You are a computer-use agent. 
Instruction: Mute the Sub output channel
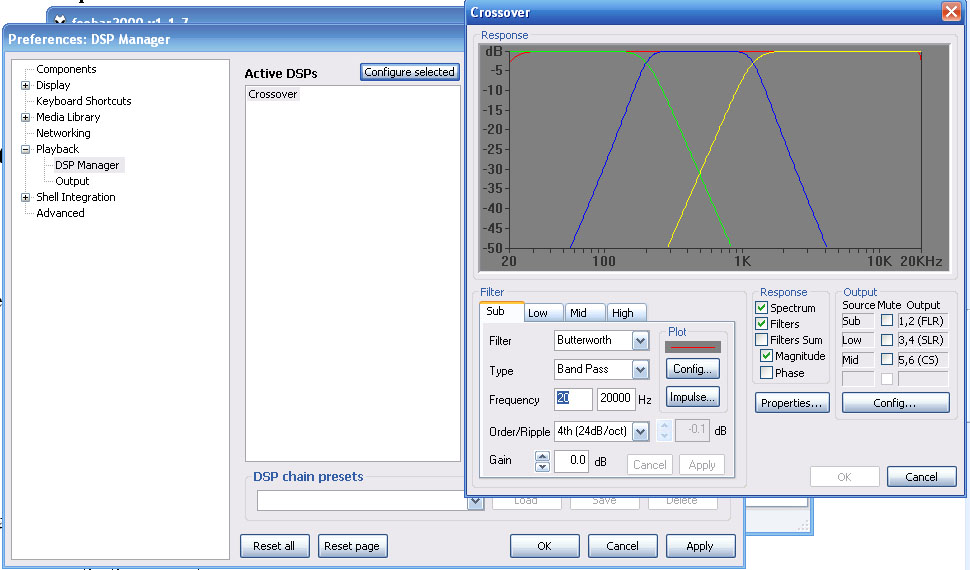[886, 321]
